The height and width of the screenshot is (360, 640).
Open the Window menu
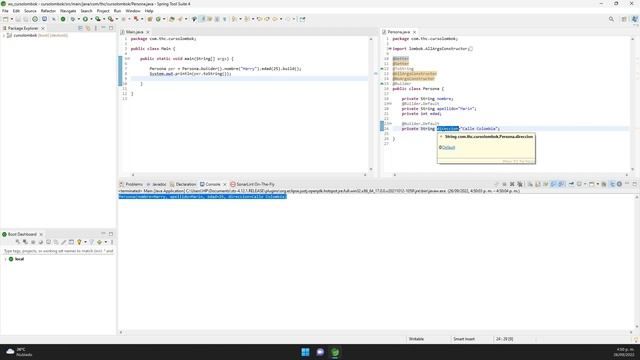point(133,11)
